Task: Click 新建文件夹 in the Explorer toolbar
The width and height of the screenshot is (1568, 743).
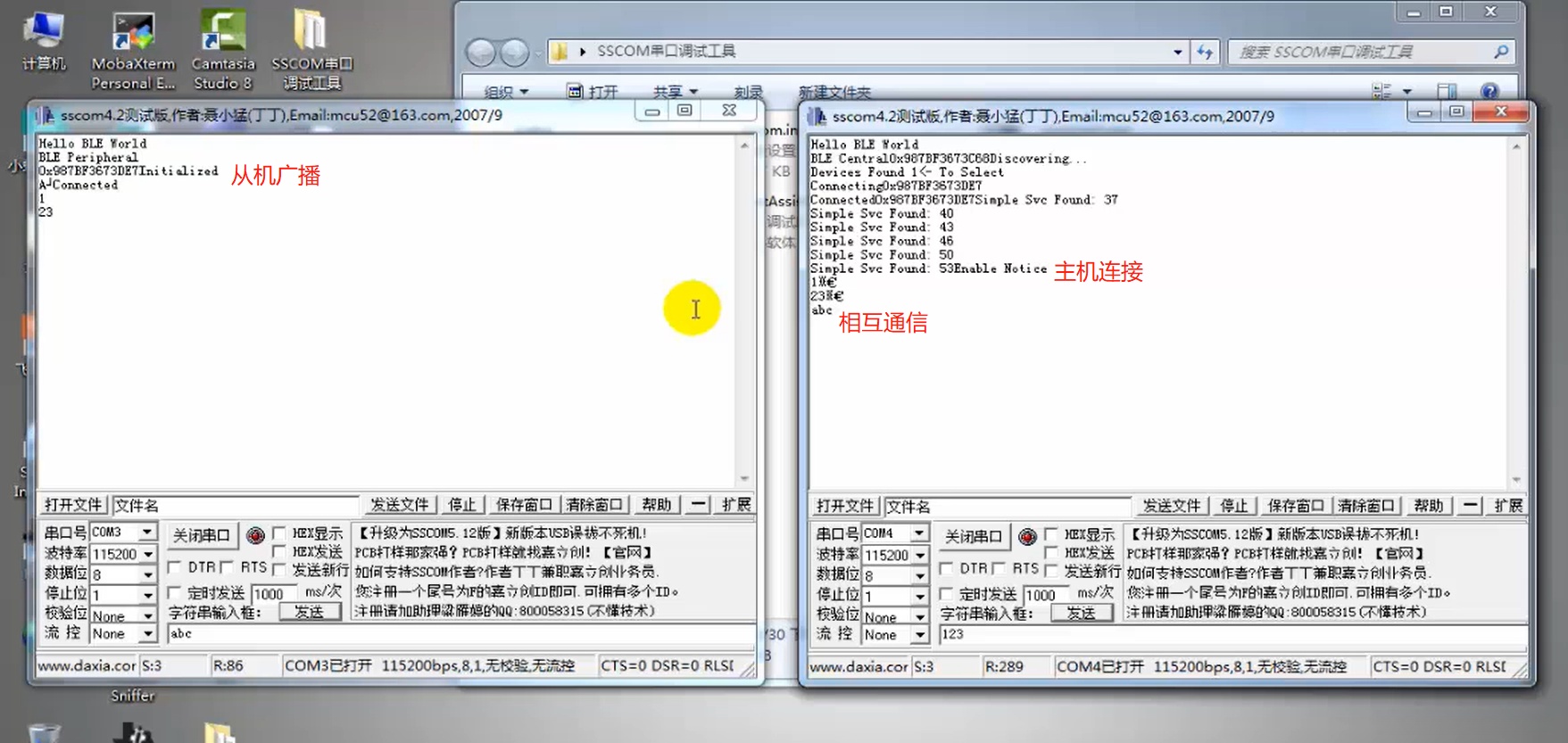Action: (x=834, y=91)
